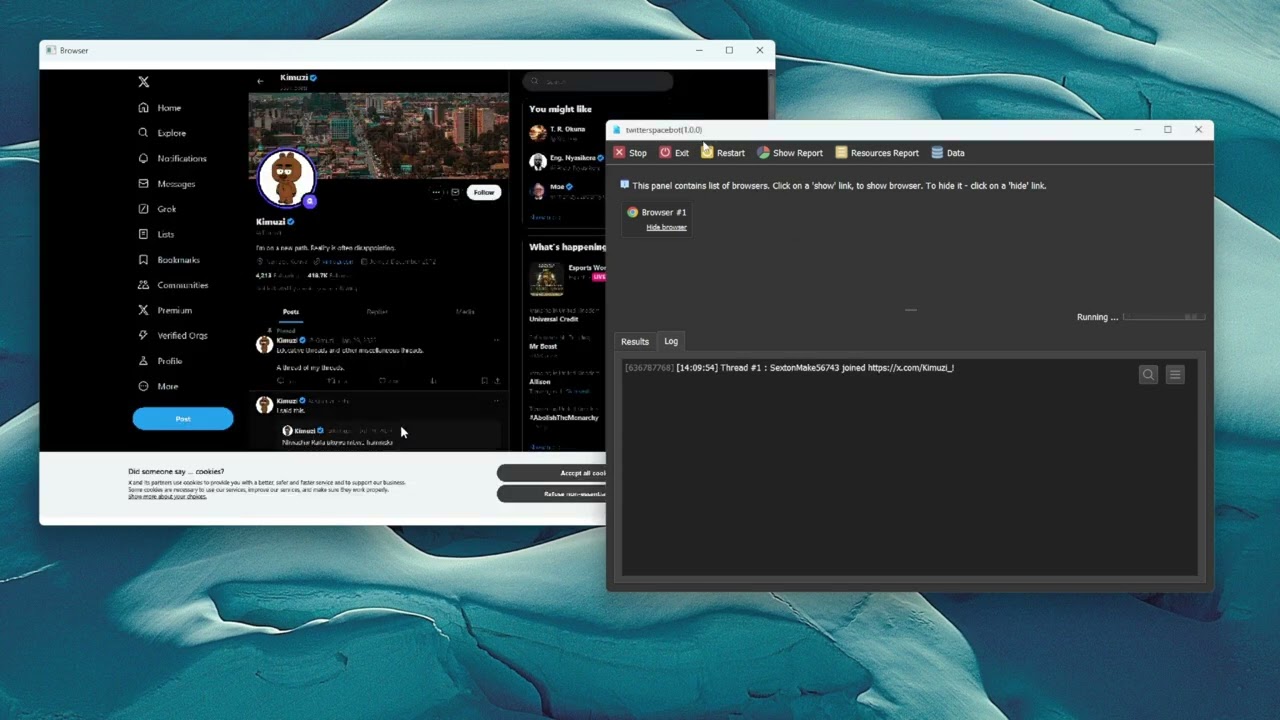
Task: Open Explore in X sidebar
Action: [x=162, y=133]
